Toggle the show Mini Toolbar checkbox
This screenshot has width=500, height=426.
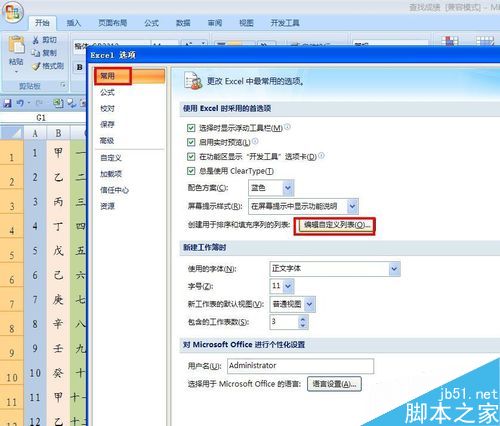coord(191,128)
